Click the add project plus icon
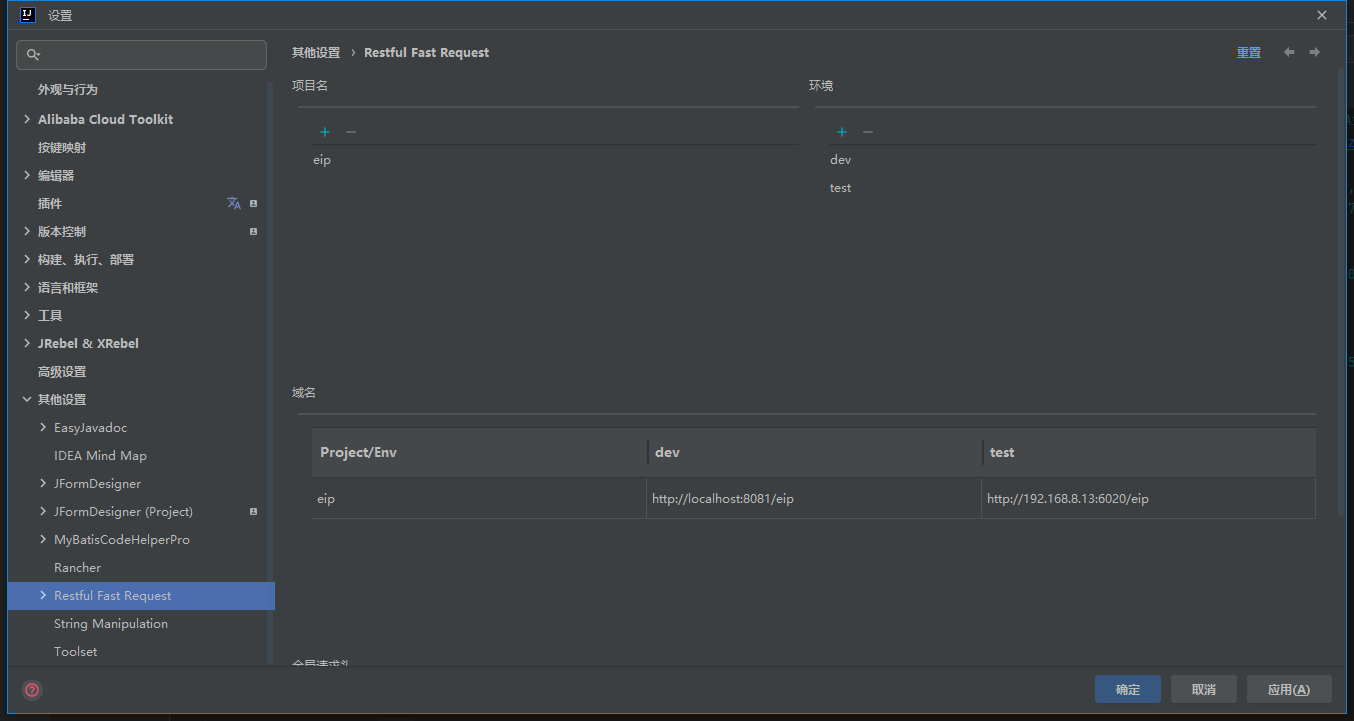Viewport: 1354px width, 721px height. 325,132
